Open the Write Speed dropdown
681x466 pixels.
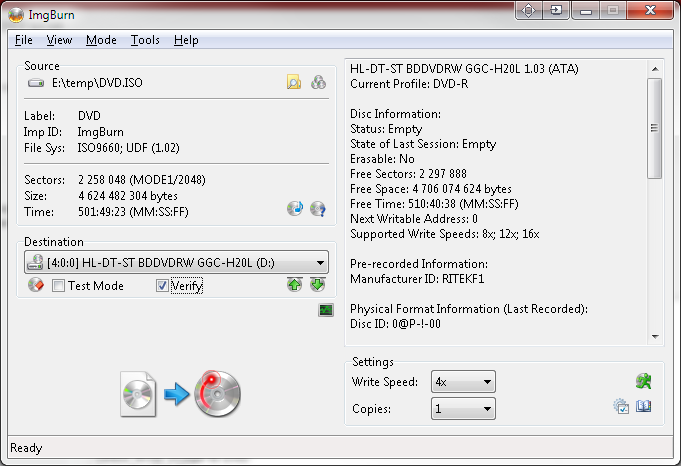(463, 382)
